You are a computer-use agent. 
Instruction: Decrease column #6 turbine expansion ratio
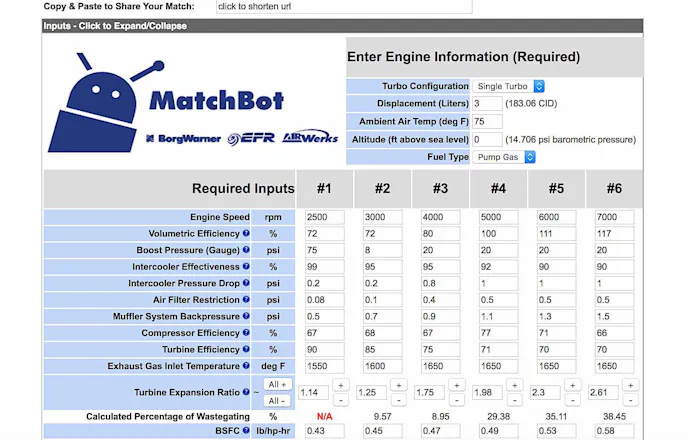[x=630, y=401]
